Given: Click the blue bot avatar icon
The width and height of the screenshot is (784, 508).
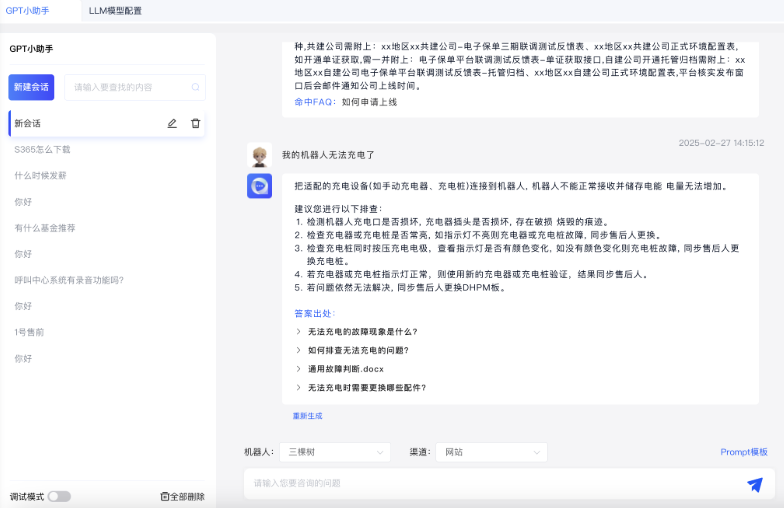Looking at the screenshot, I should (x=259, y=186).
